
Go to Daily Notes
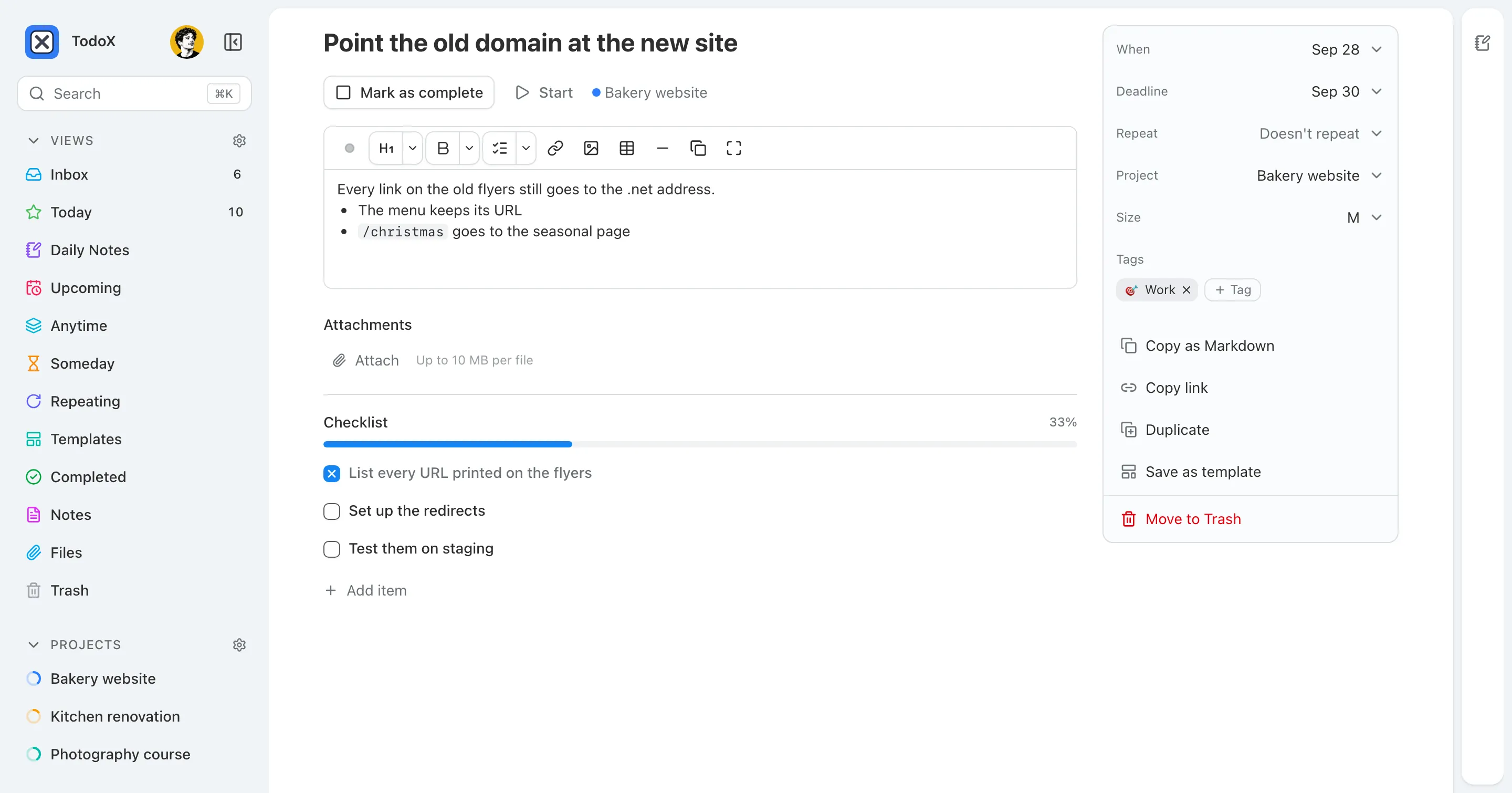point(134,250)
